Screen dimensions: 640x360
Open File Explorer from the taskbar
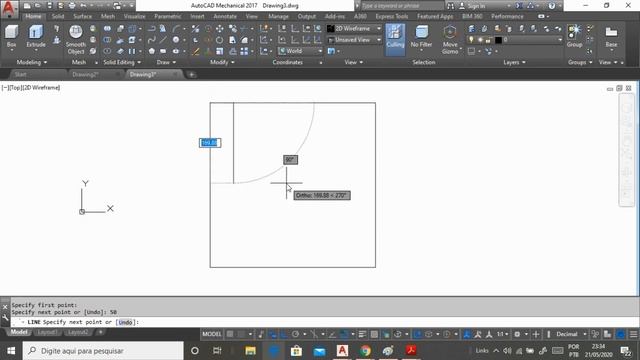click(x=250, y=351)
